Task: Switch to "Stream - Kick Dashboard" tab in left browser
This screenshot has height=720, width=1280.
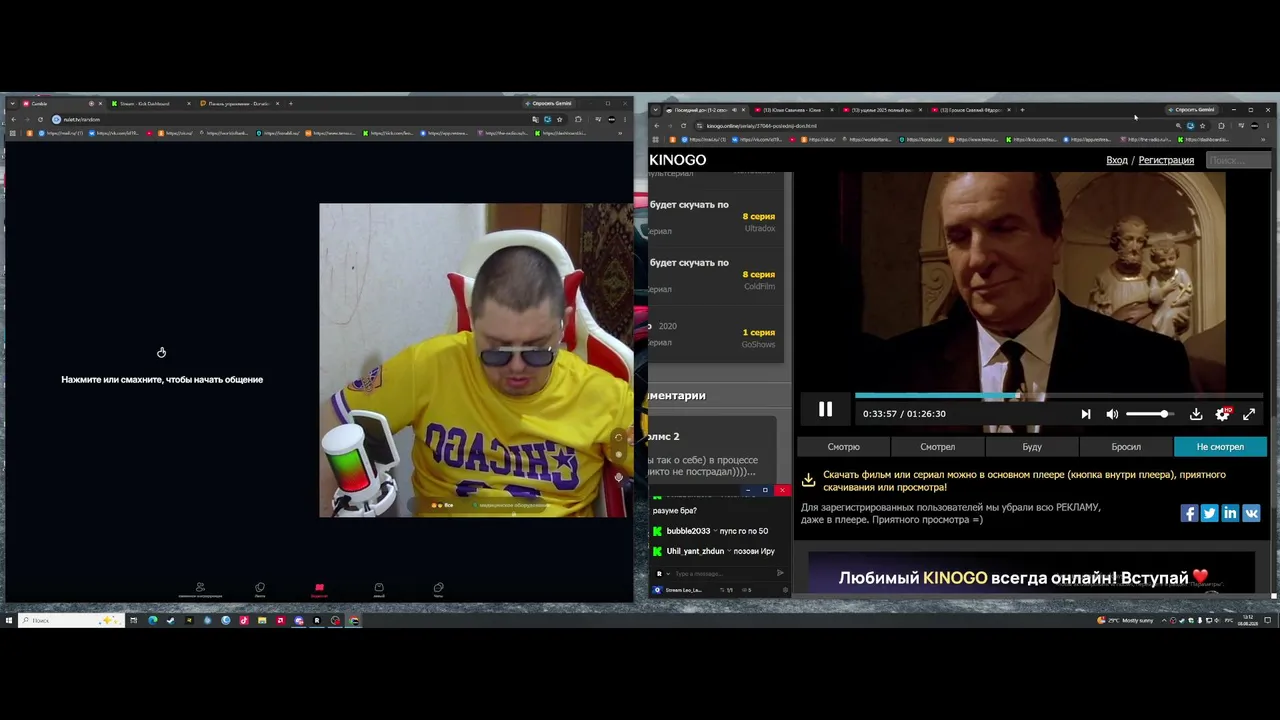Action: click(150, 104)
